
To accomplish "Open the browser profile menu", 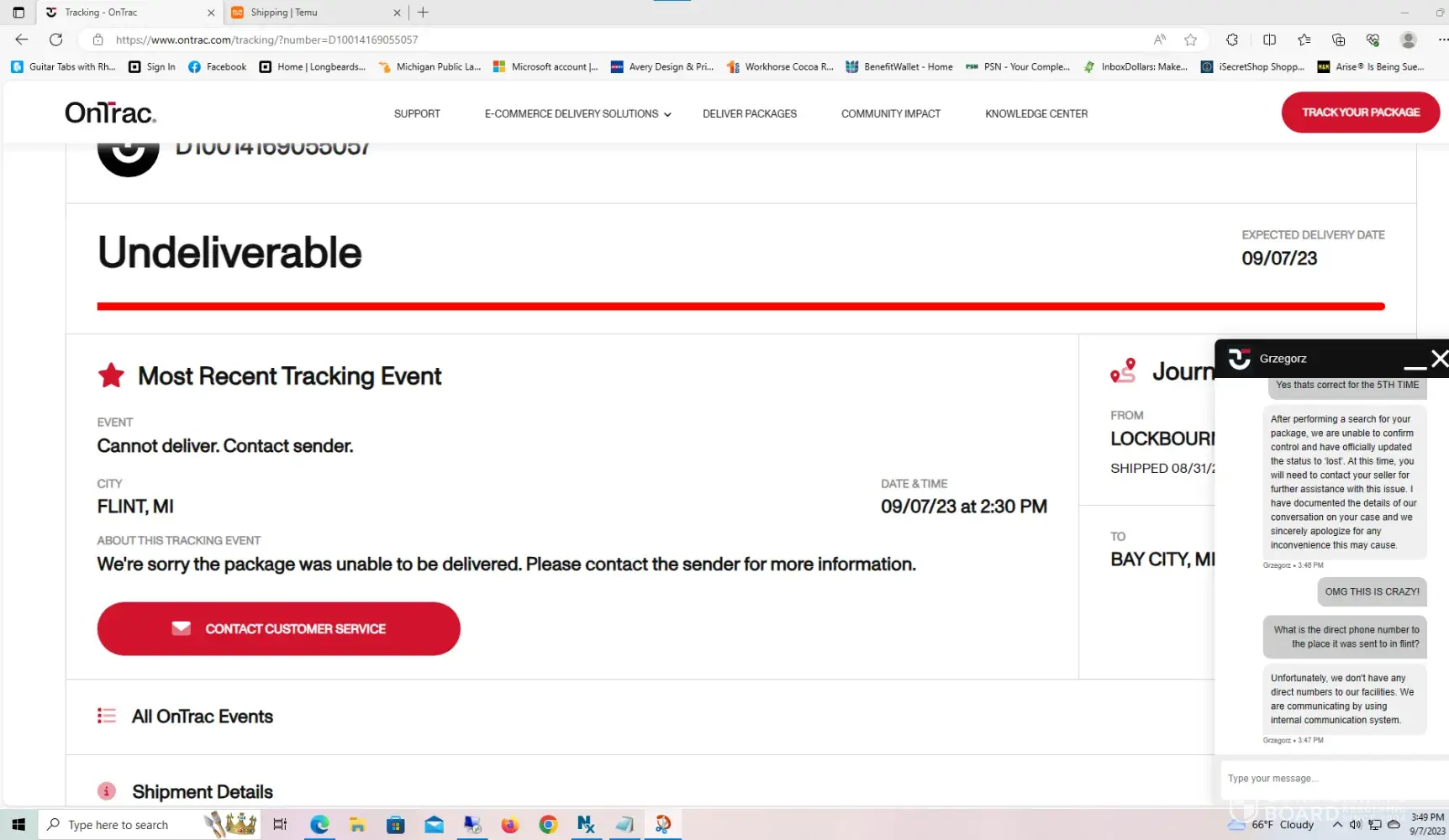I will 1409,39.
